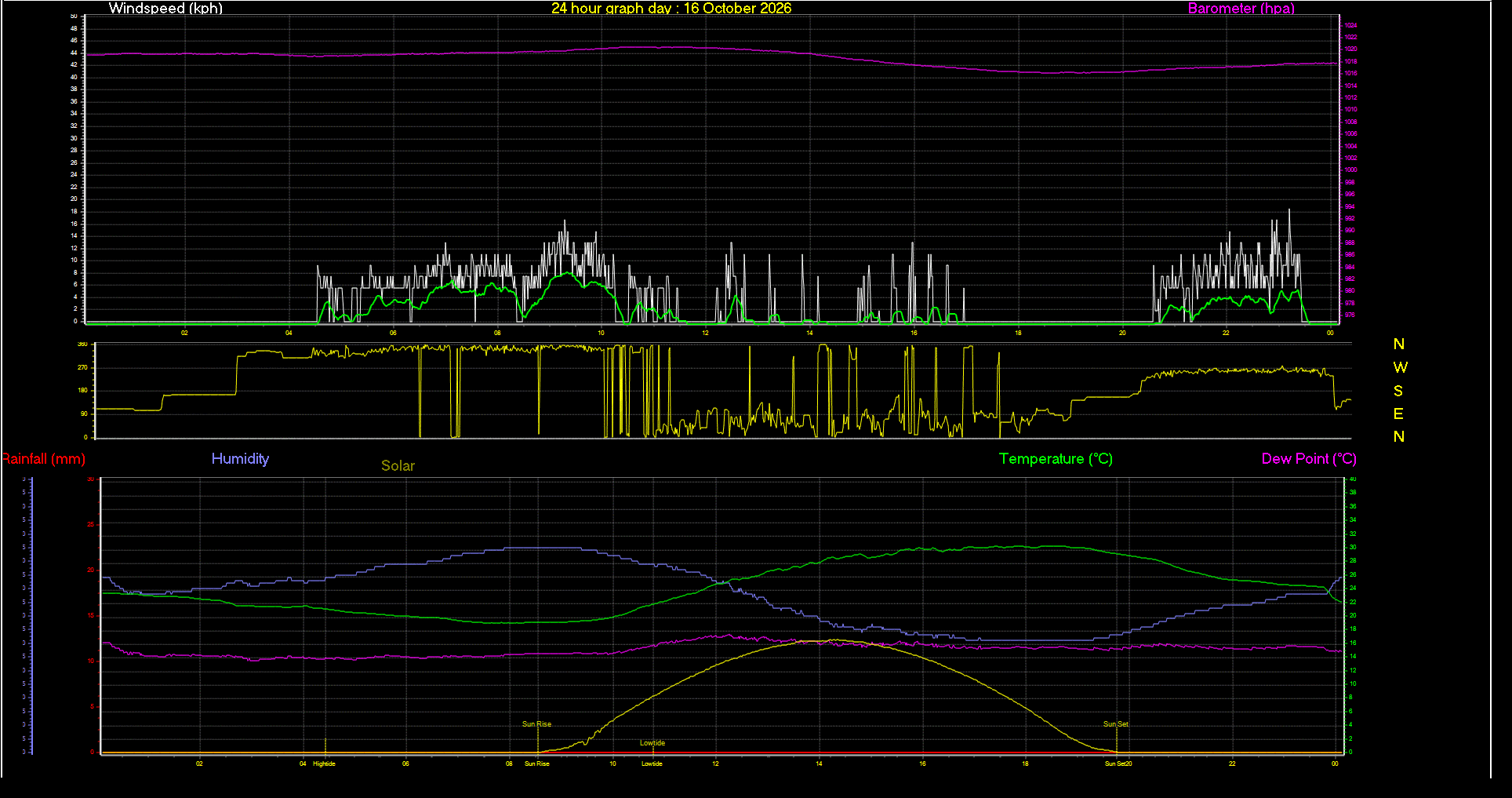The image size is (1512, 798).
Task: Click the olive 'Solar' label
Action: [x=398, y=466]
